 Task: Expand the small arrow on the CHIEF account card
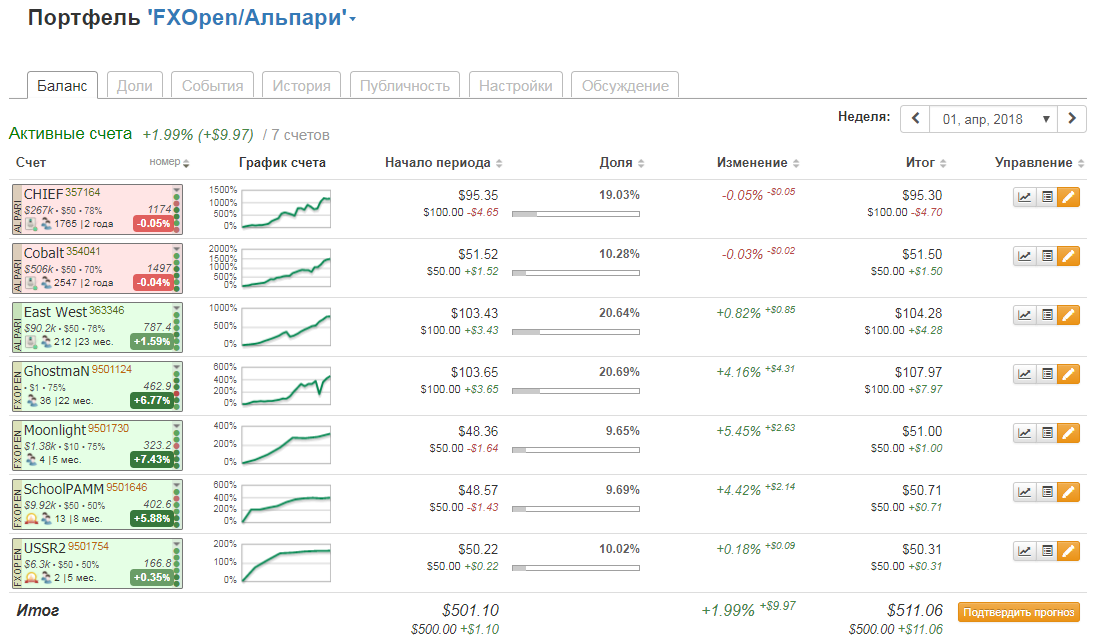(x=177, y=189)
